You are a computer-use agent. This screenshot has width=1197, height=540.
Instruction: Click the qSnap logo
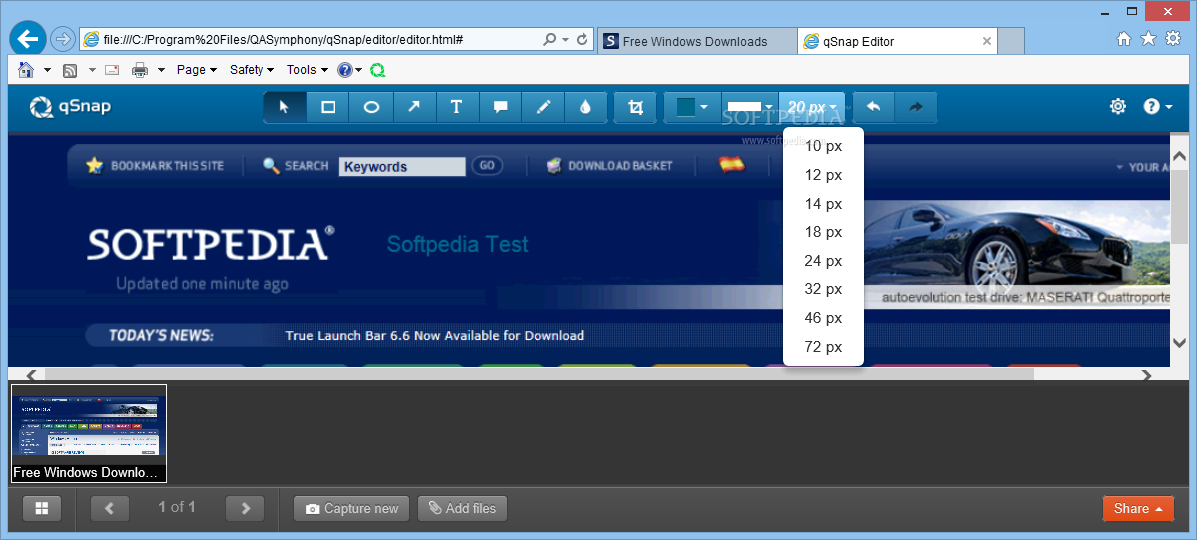70,107
